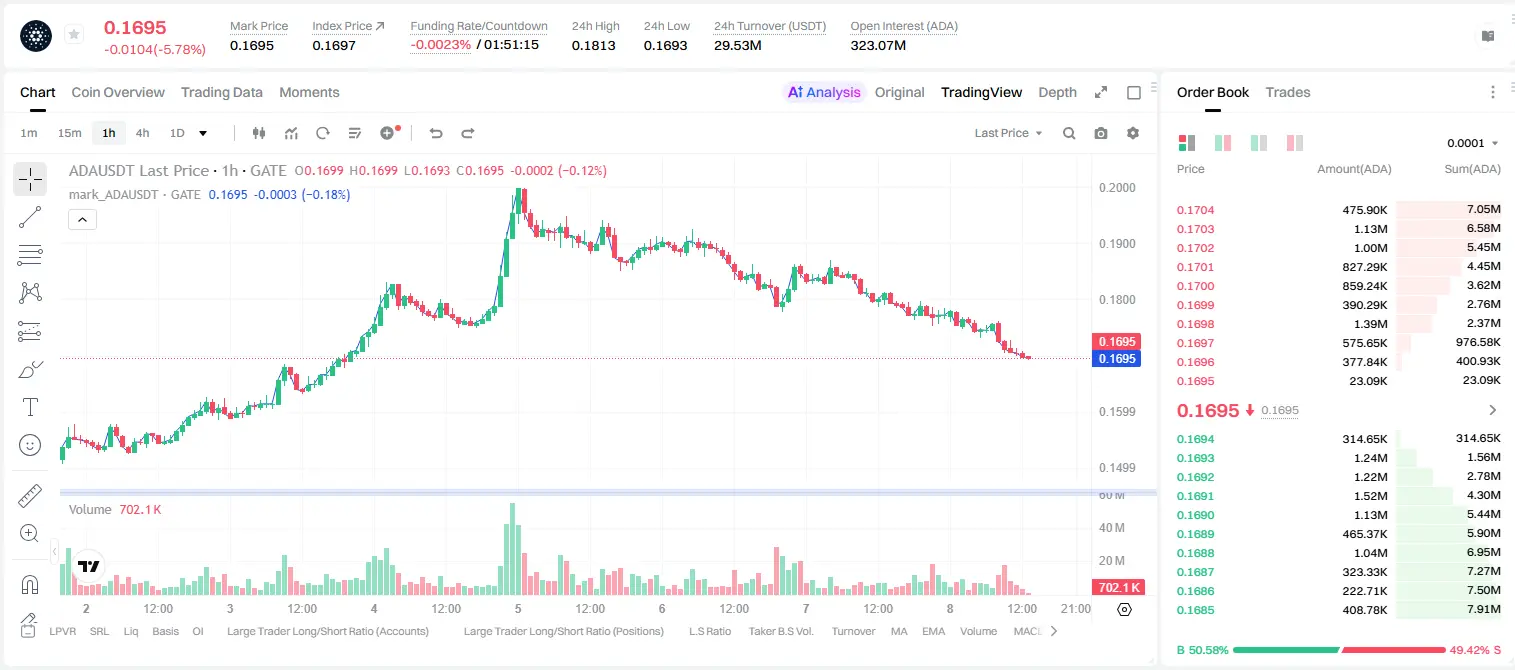Switch chart to Depth view
Image resolution: width=1515 pixels, height=670 pixels.
1057,92
